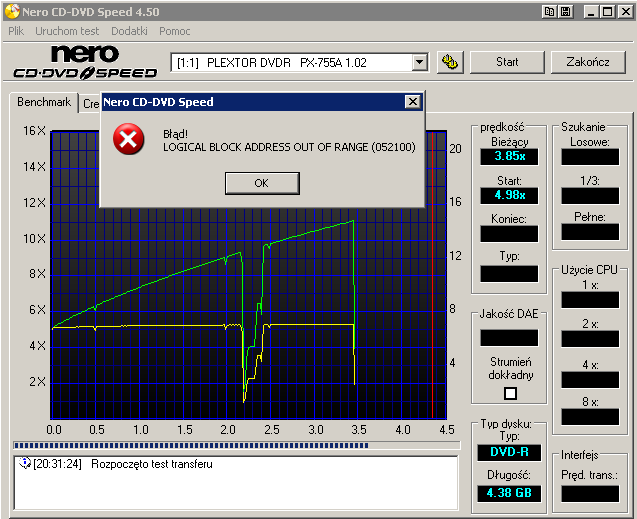Minimize the Nero CD-DVD Speed window
Viewport: 637px width, 519px height.
click(x=592, y=12)
